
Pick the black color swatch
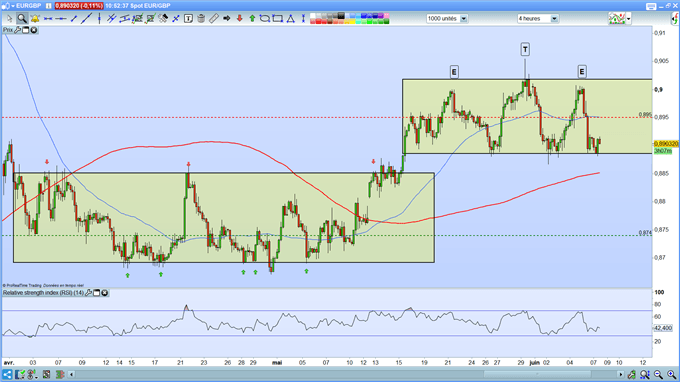pyautogui.click(x=342, y=16)
